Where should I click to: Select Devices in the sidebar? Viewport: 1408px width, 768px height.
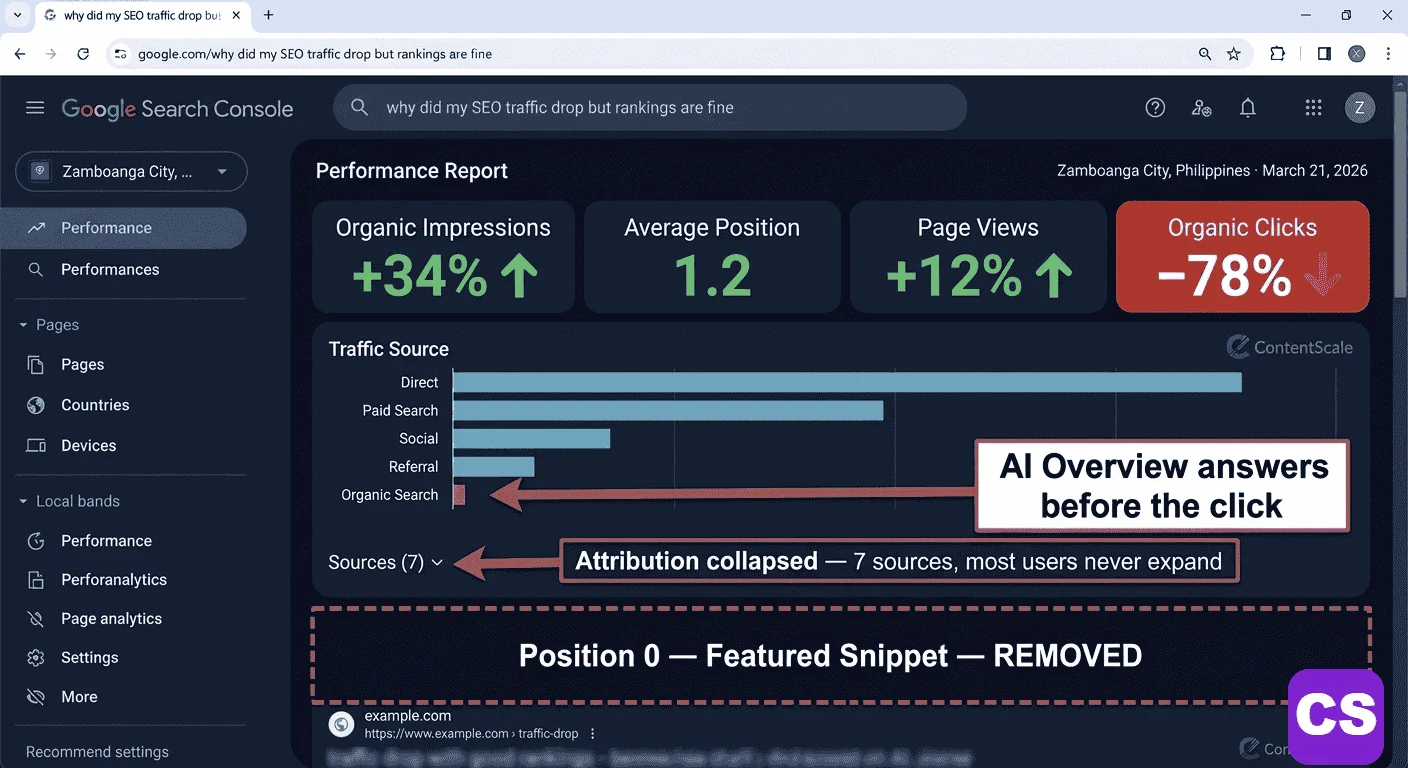[89, 445]
